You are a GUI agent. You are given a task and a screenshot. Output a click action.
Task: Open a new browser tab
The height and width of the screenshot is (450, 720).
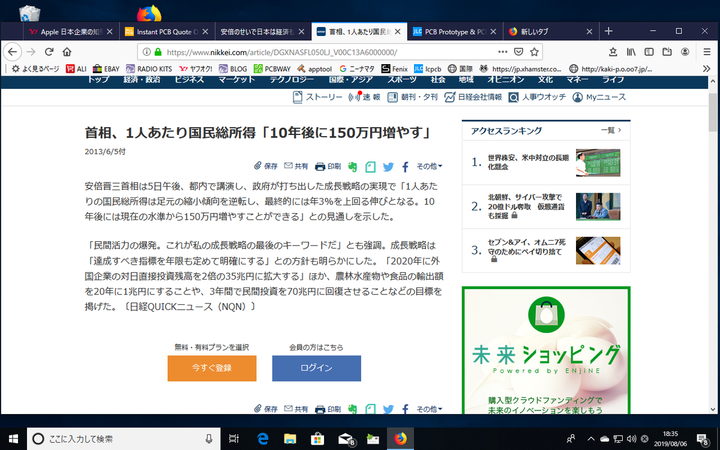[x=608, y=31]
